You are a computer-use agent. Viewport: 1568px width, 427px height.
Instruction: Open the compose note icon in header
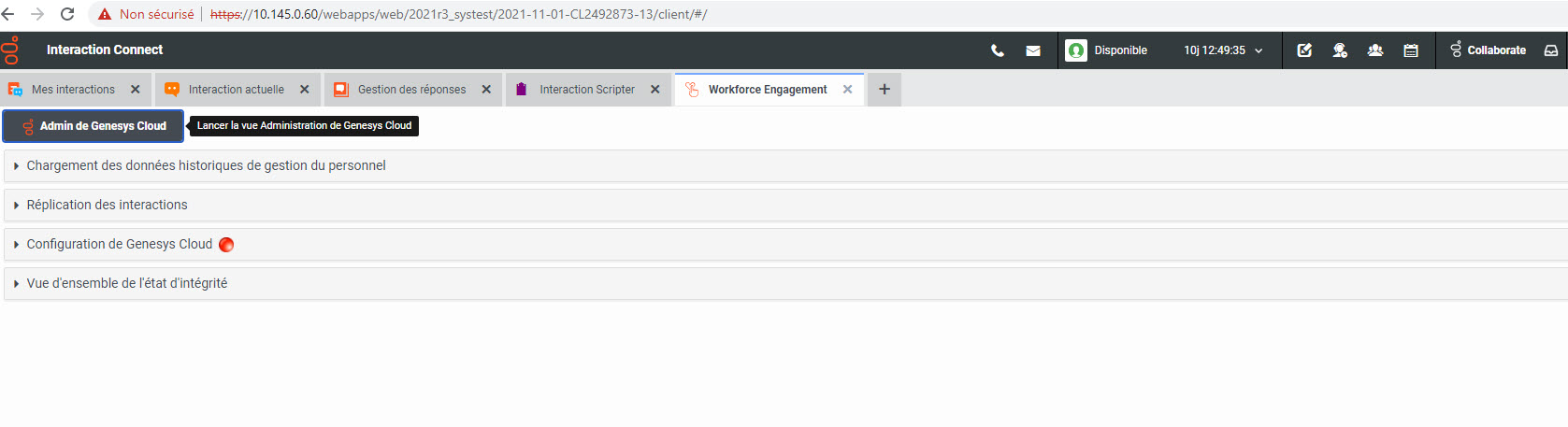(x=1304, y=50)
